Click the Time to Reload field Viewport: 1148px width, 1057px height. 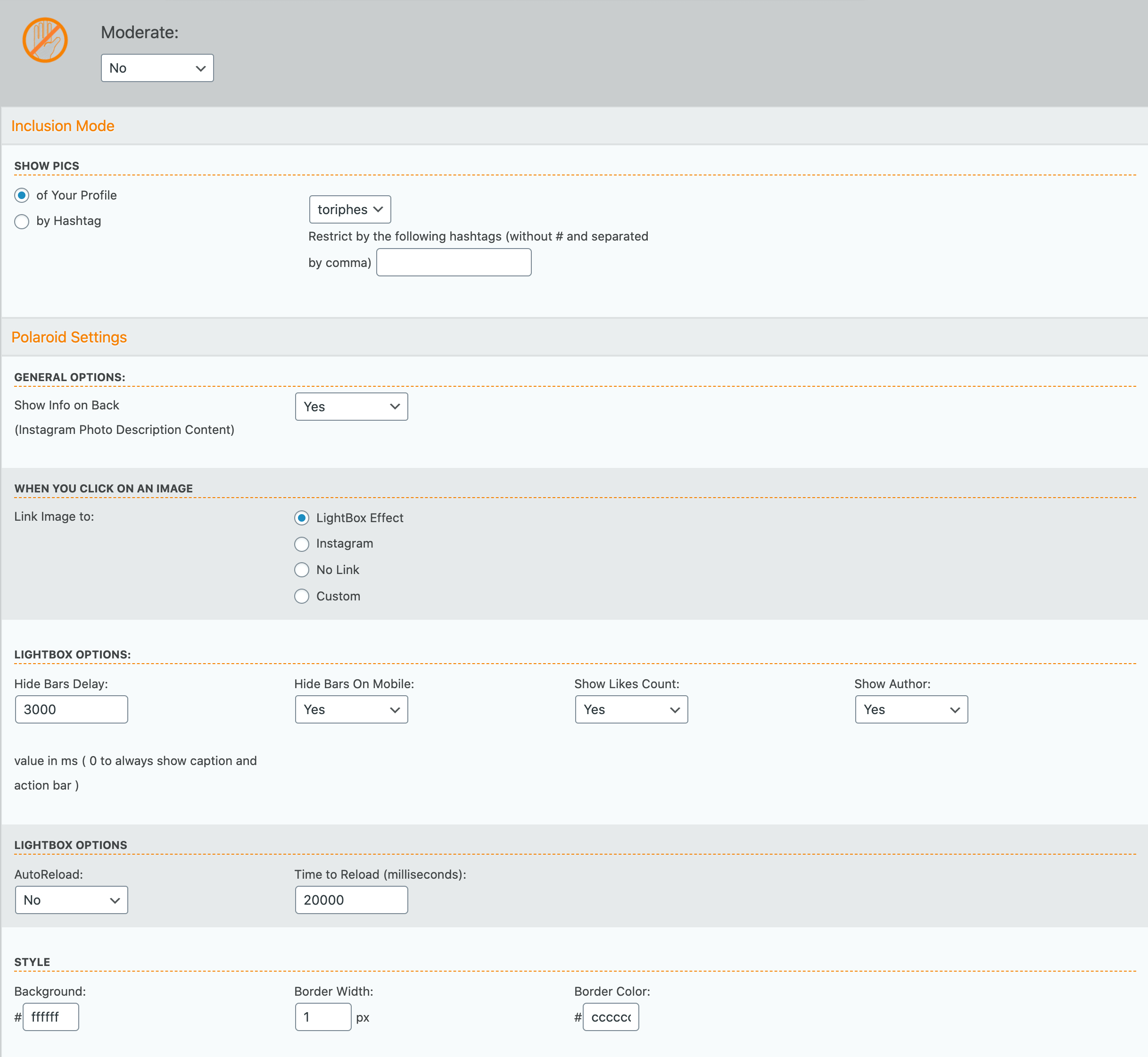coord(351,900)
